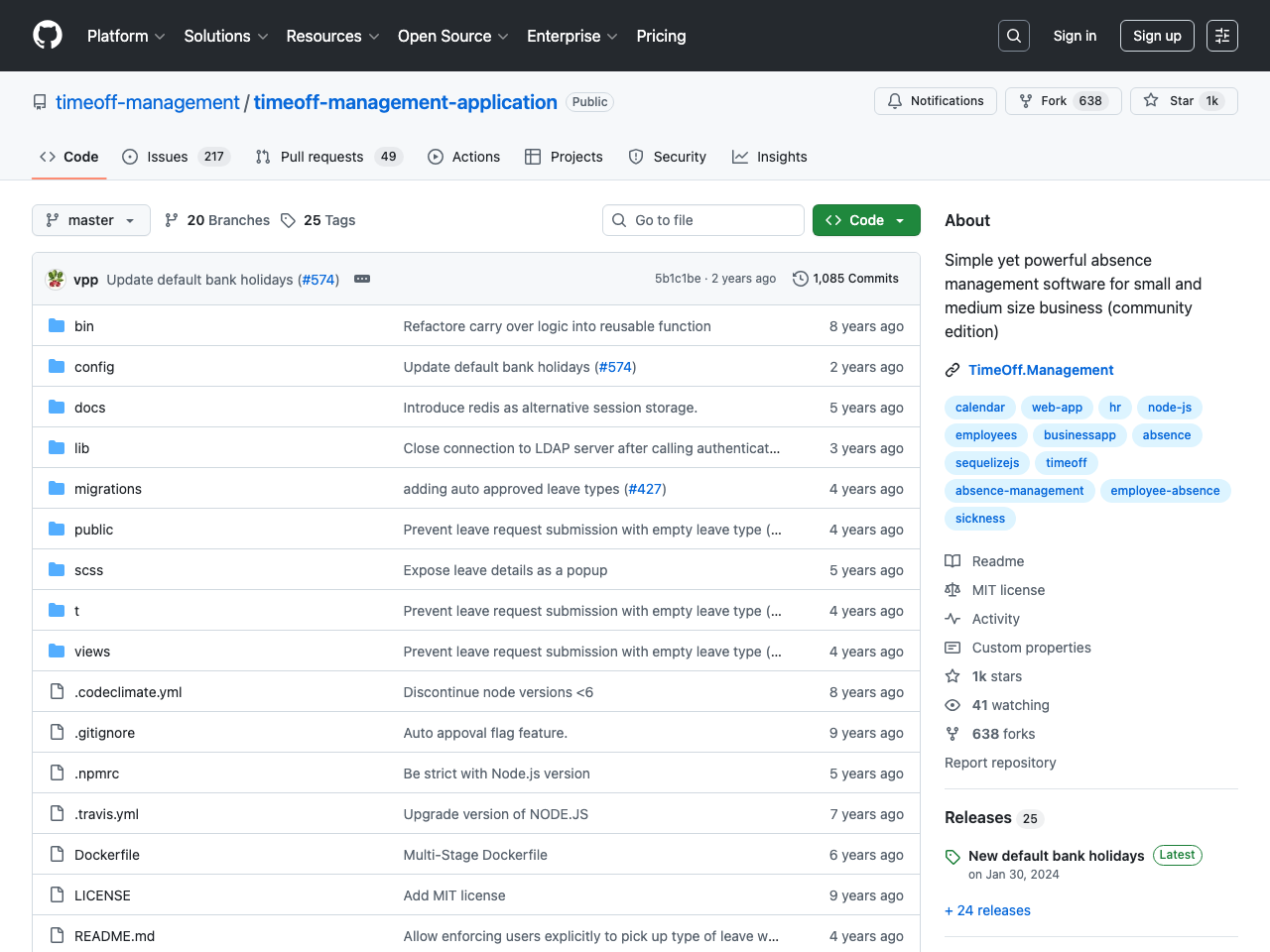1270x952 pixels.
Task: Open the command palette icon near Sign up
Action: click(1221, 36)
